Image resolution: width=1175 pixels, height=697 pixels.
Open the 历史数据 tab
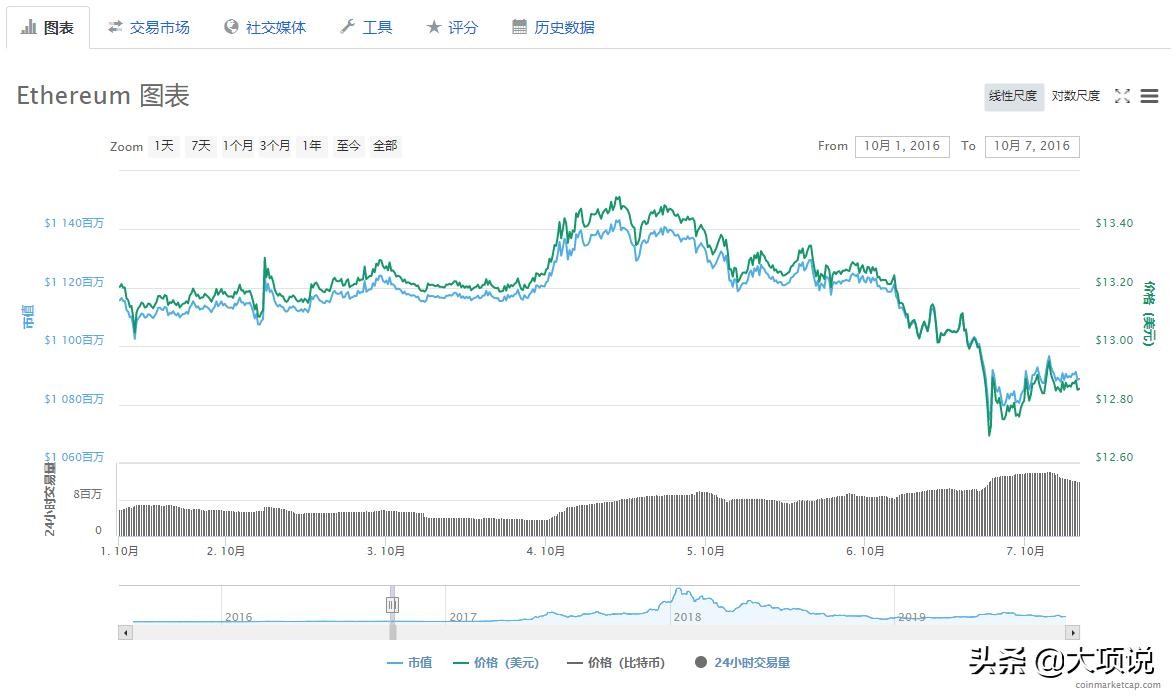pos(553,27)
